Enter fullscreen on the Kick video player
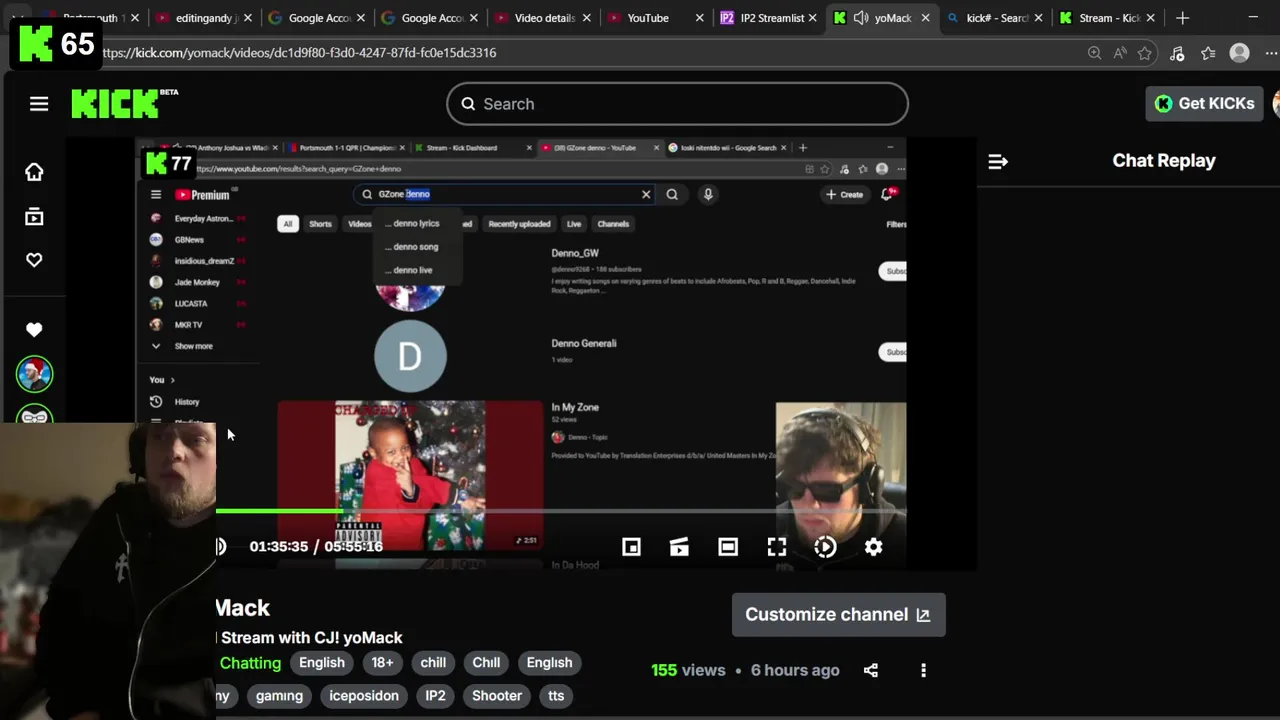Viewport: 1280px width, 720px height. click(777, 547)
